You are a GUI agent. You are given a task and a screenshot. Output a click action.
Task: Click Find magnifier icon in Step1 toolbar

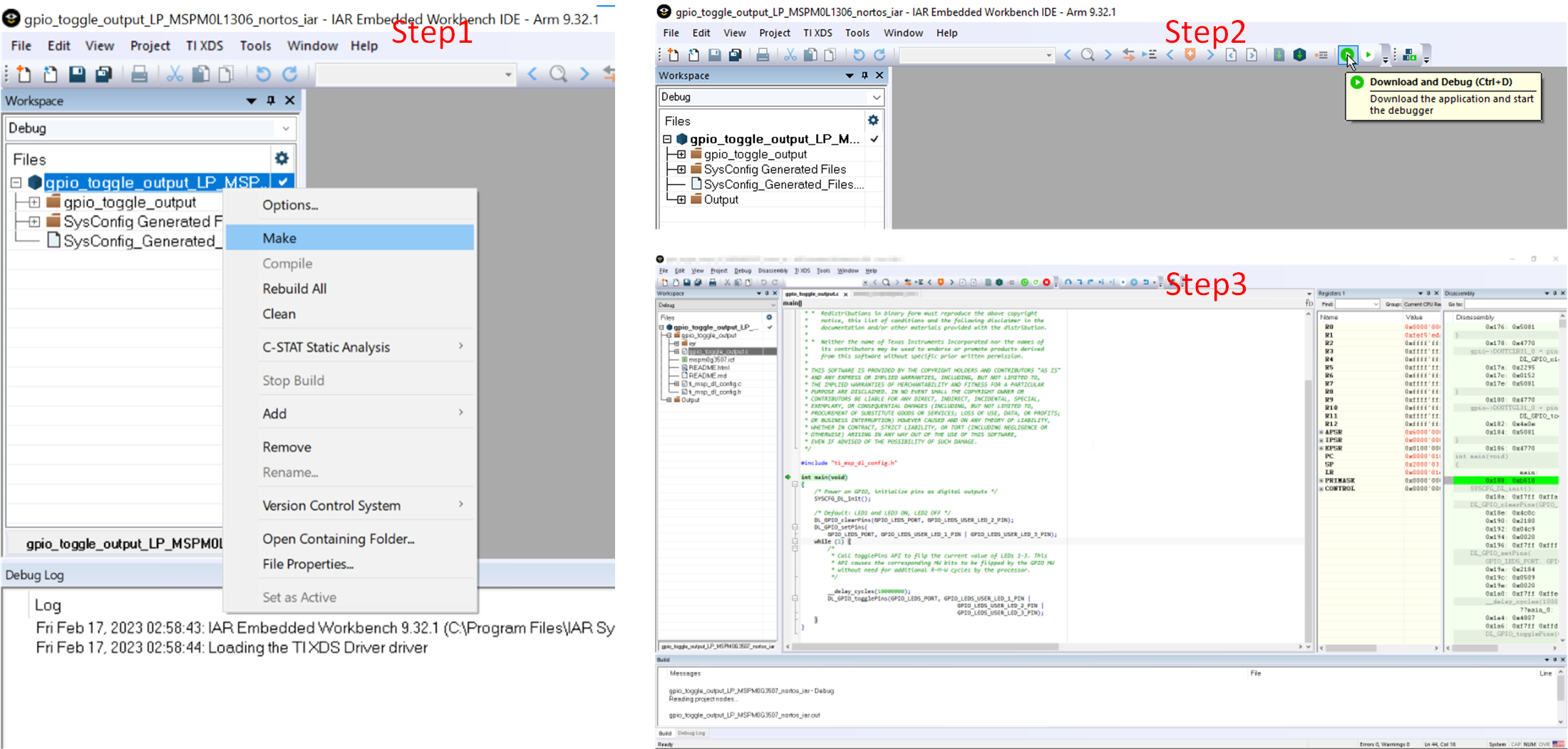coord(558,73)
